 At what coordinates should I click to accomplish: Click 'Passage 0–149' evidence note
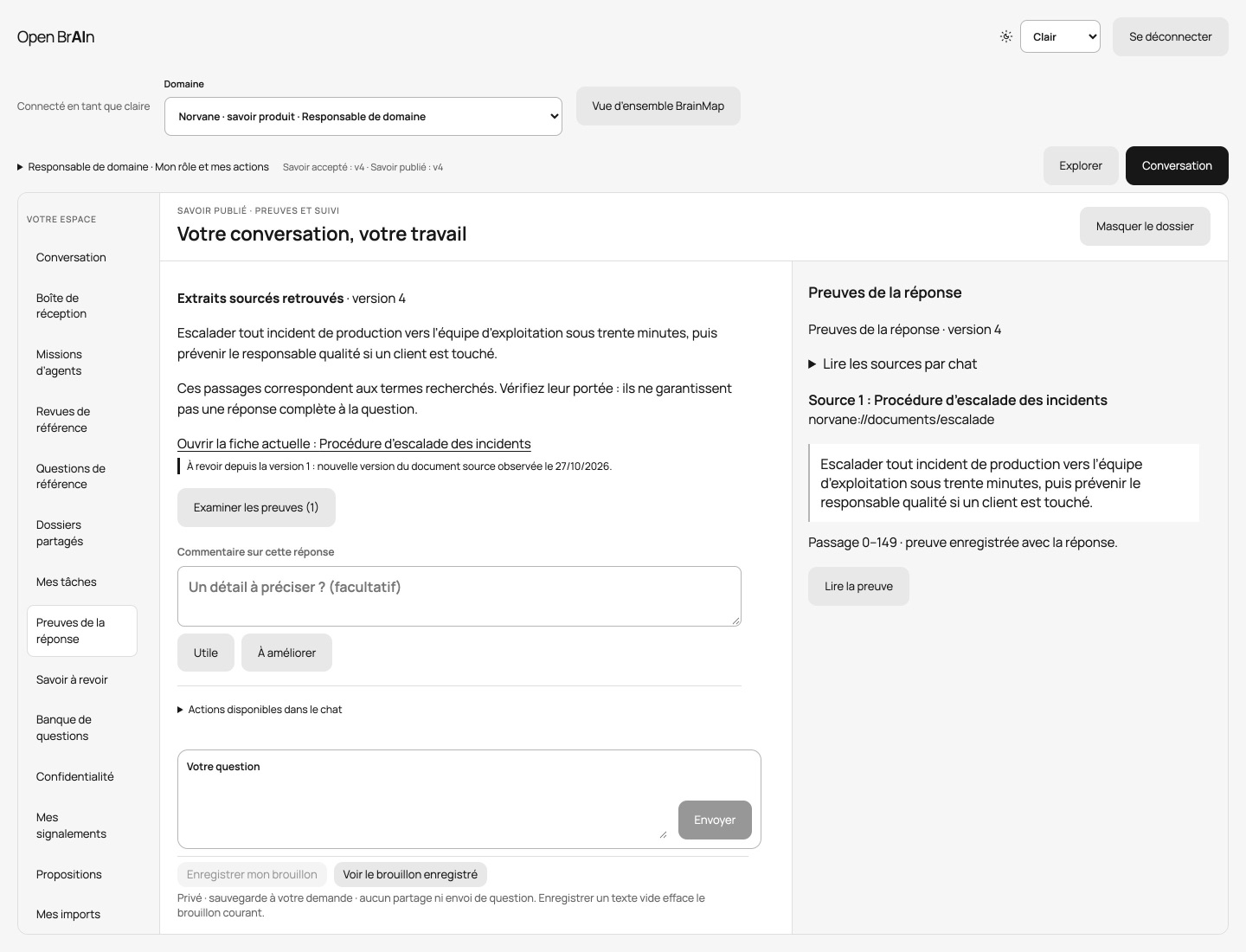(x=963, y=543)
